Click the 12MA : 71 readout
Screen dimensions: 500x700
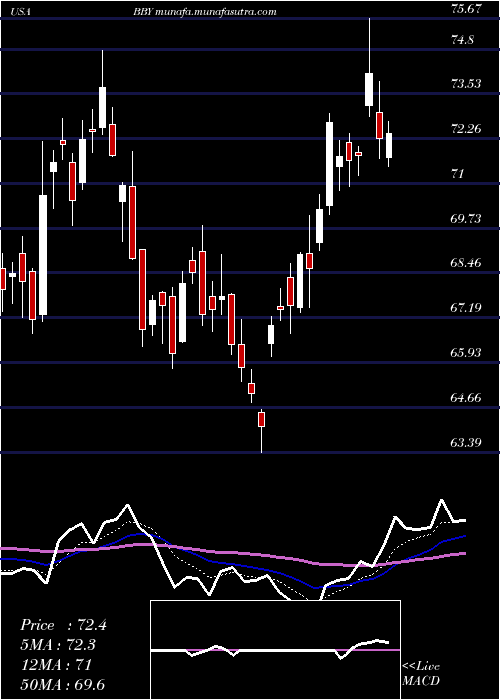click(56, 665)
